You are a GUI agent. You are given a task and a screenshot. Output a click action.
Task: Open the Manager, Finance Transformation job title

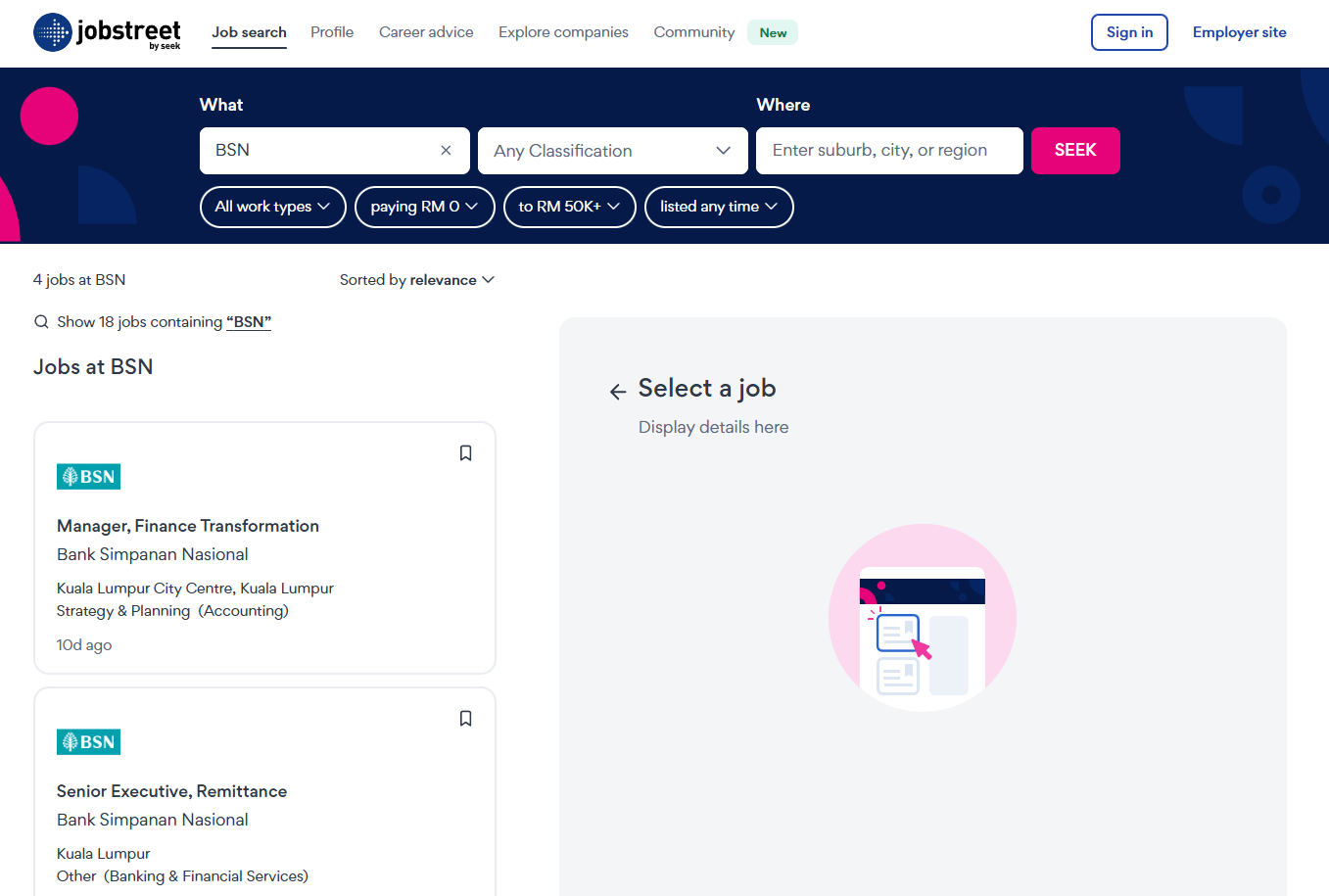coord(188,526)
